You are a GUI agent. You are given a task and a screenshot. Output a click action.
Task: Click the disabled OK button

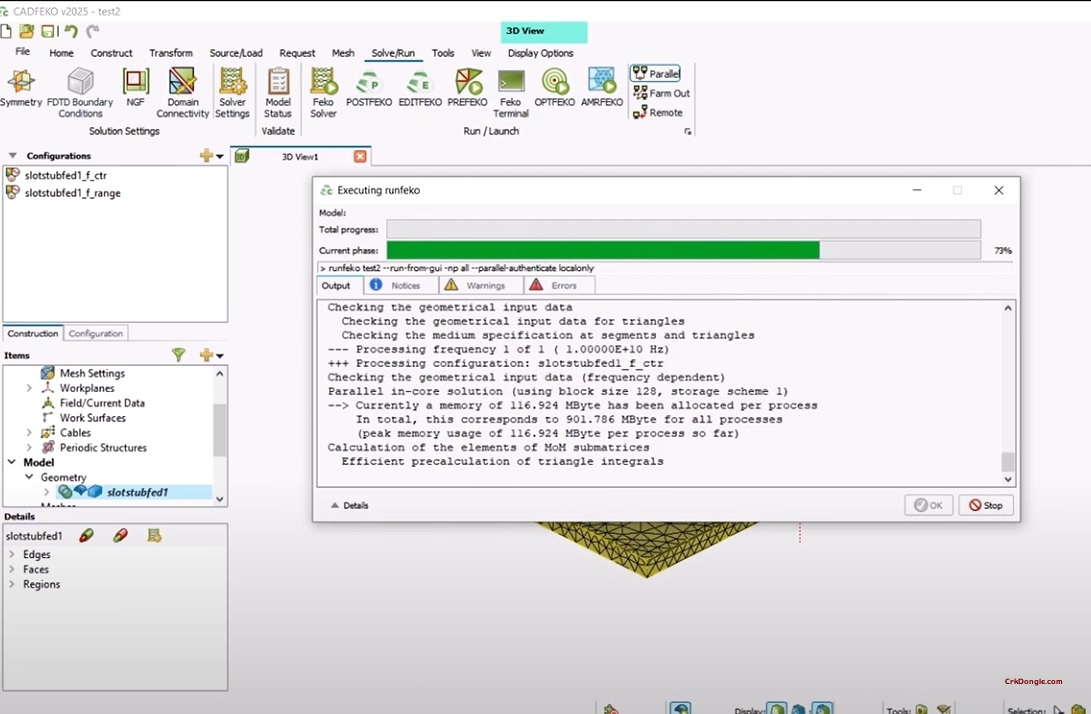928,505
